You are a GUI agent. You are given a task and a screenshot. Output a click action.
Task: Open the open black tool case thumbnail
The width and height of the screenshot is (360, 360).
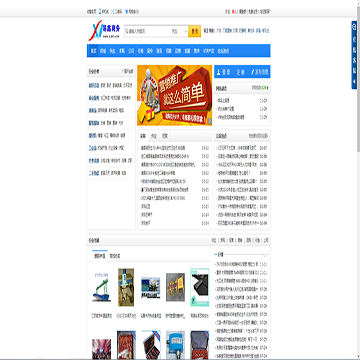click(151, 345)
